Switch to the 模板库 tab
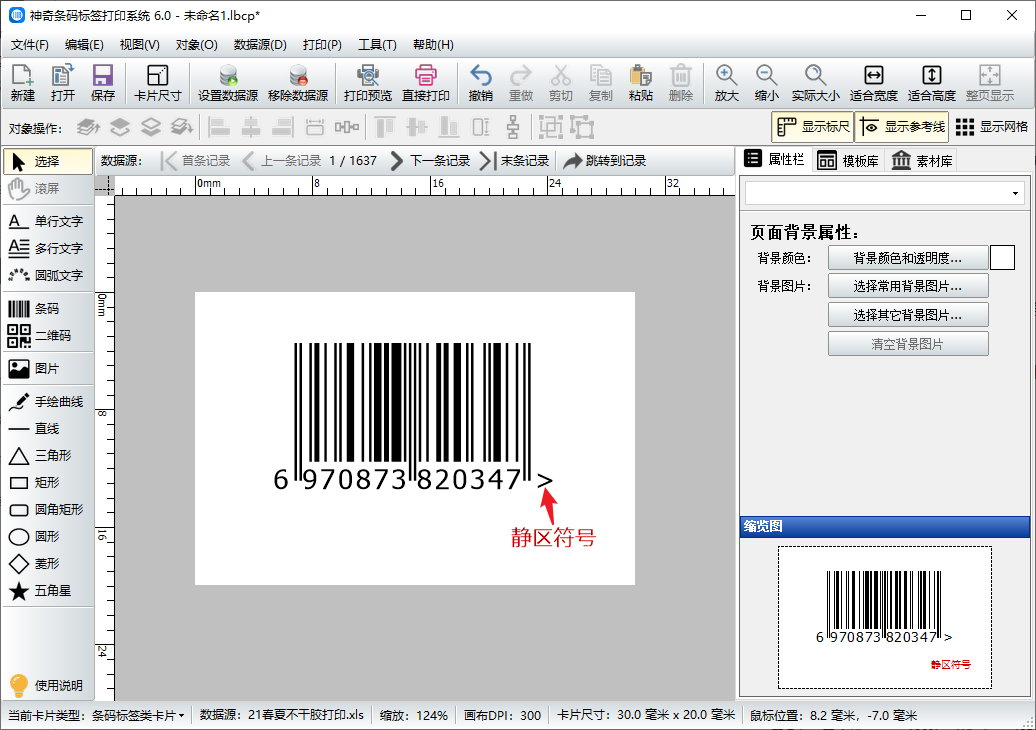1036x730 pixels. 849,160
